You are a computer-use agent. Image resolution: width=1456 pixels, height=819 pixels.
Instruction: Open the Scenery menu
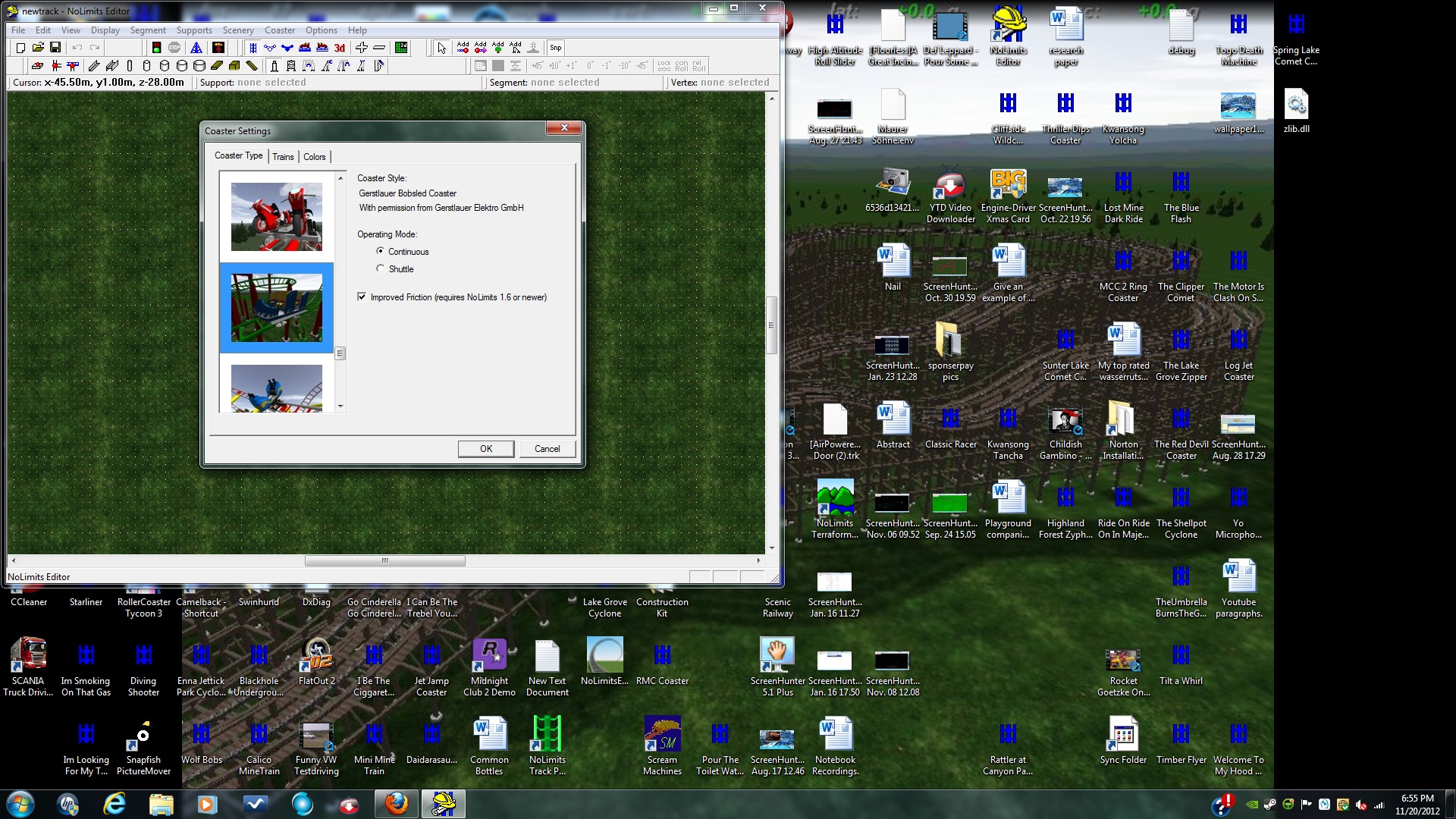click(238, 30)
